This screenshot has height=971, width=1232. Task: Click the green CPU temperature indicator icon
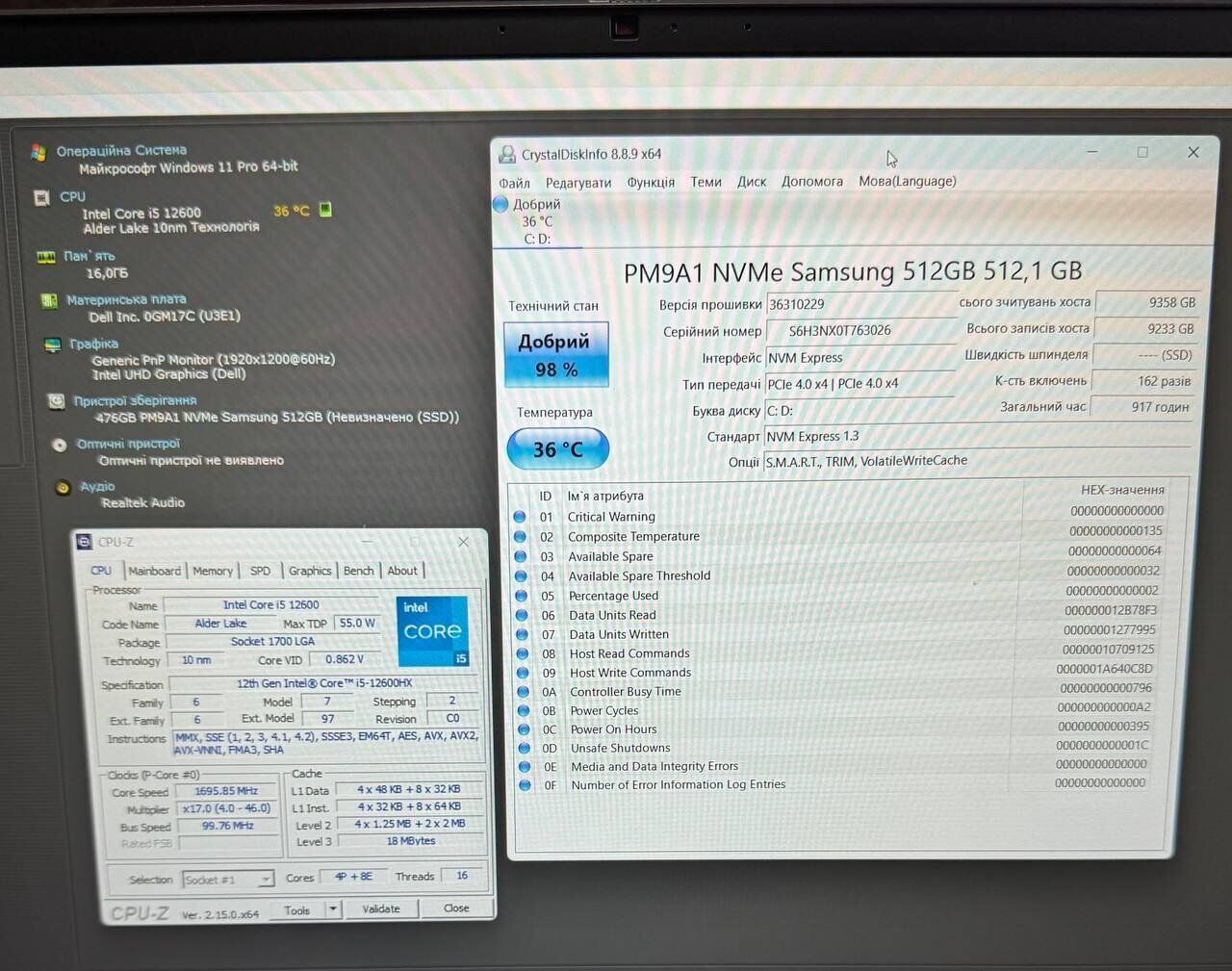tap(325, 210)
